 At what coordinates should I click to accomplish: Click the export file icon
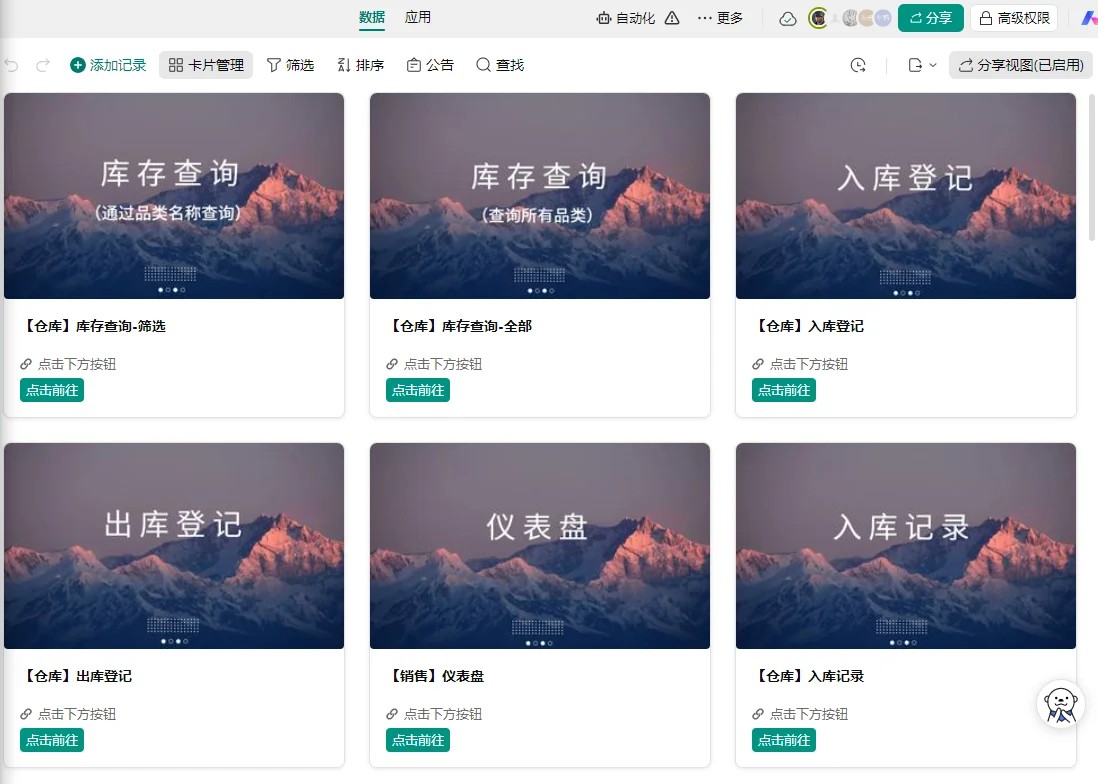click(x=915, y=65)
